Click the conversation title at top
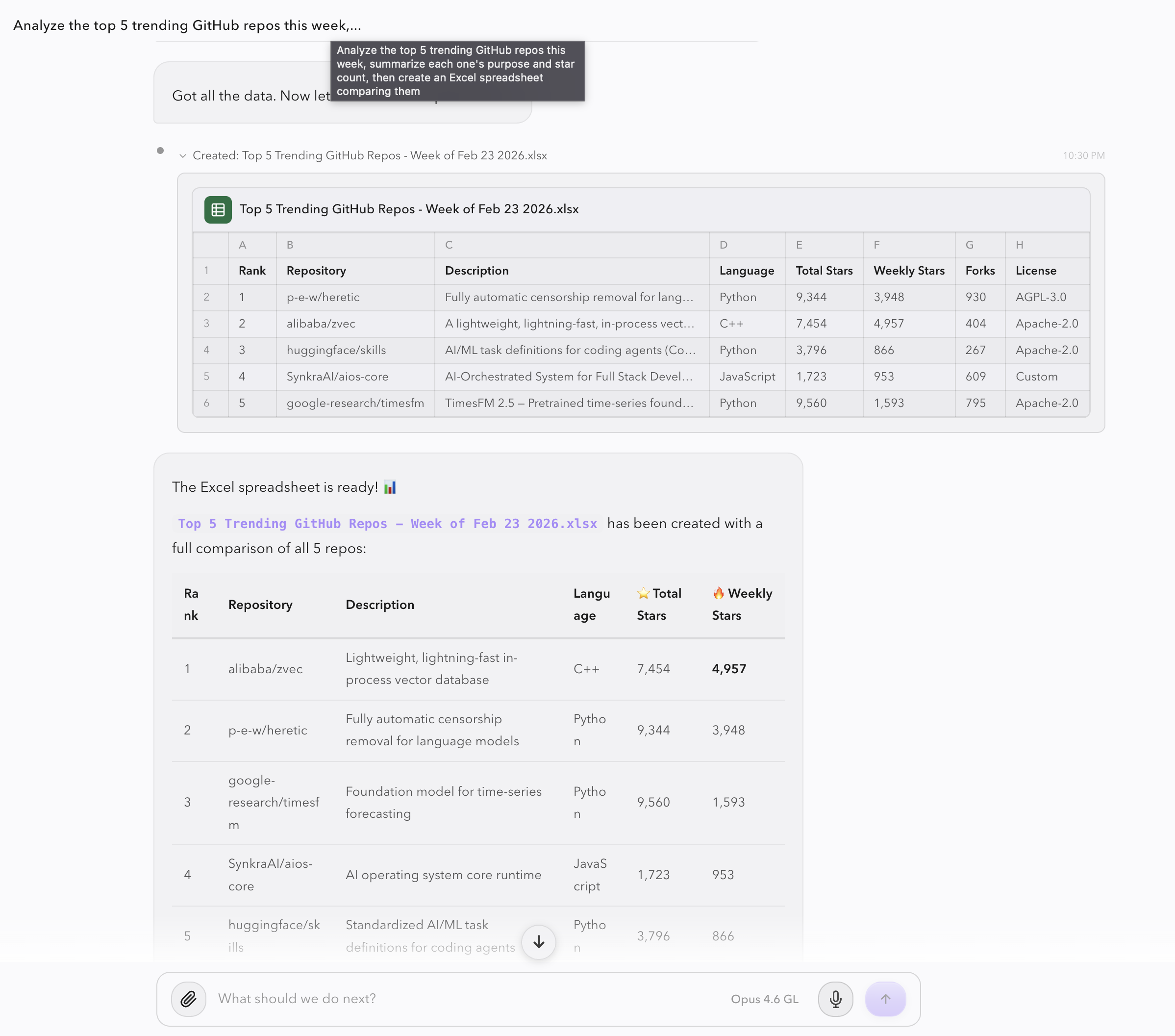The height and width of the screenshot is (1036, 1175). 187,25
